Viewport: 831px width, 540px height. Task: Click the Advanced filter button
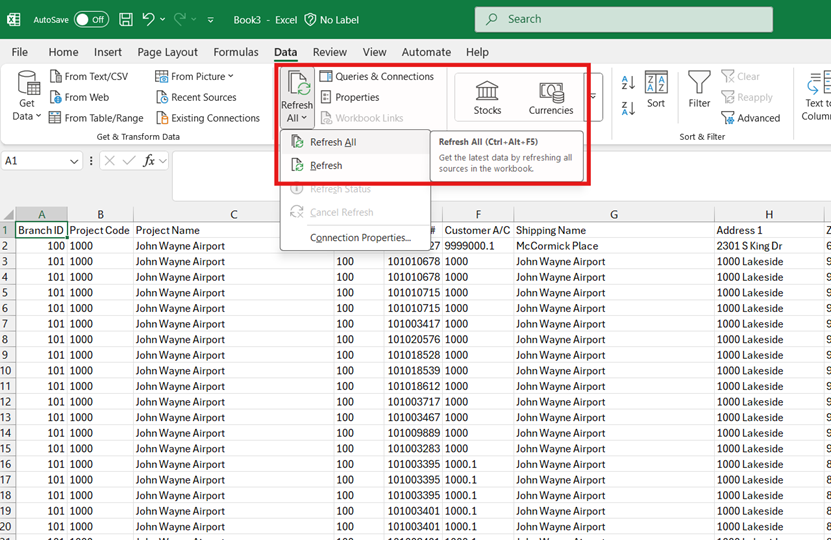[x=751, y=118]
